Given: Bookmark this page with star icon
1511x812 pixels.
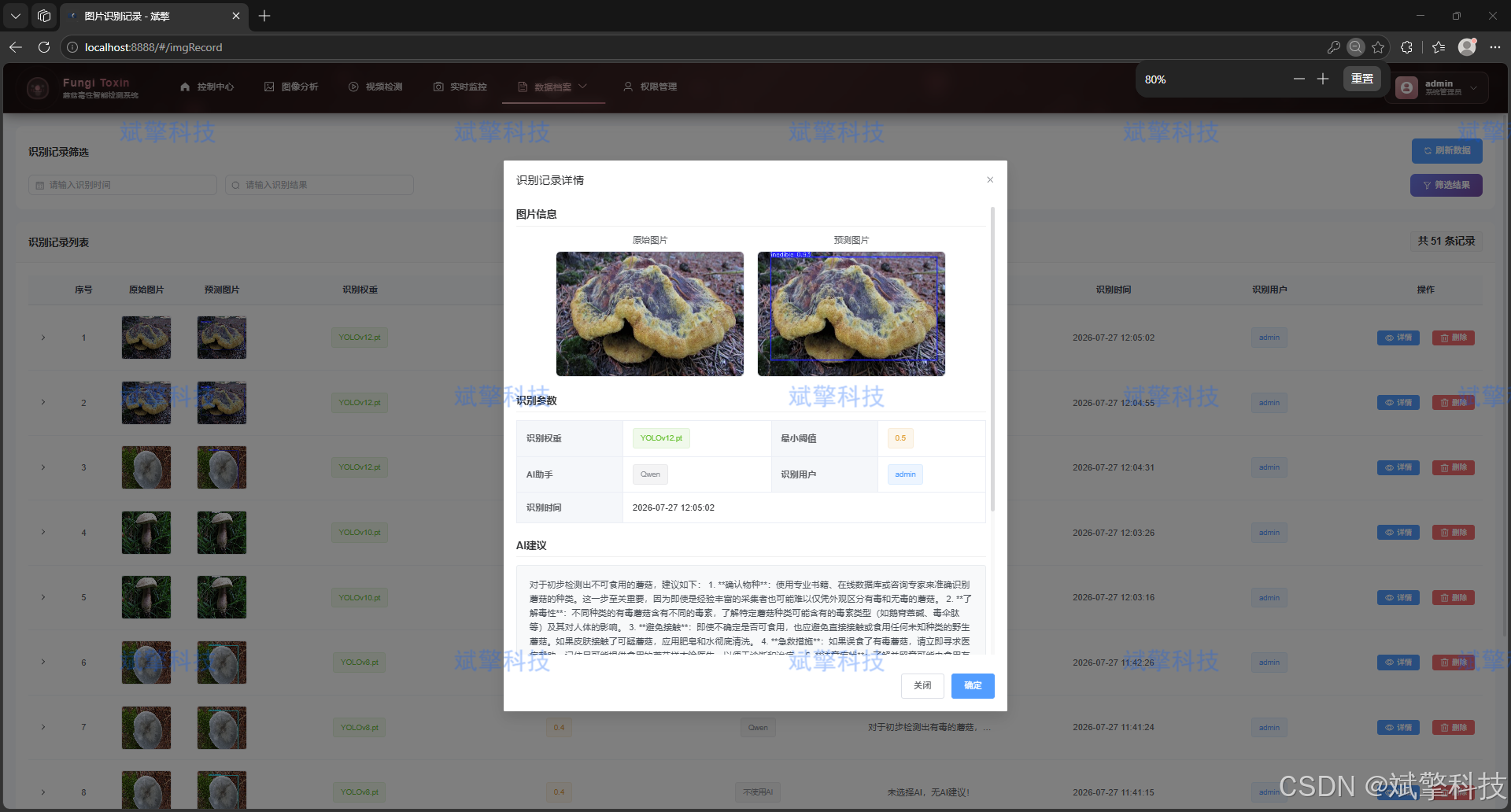Looking at the screenshot, I should click(x=1378, y=47).
